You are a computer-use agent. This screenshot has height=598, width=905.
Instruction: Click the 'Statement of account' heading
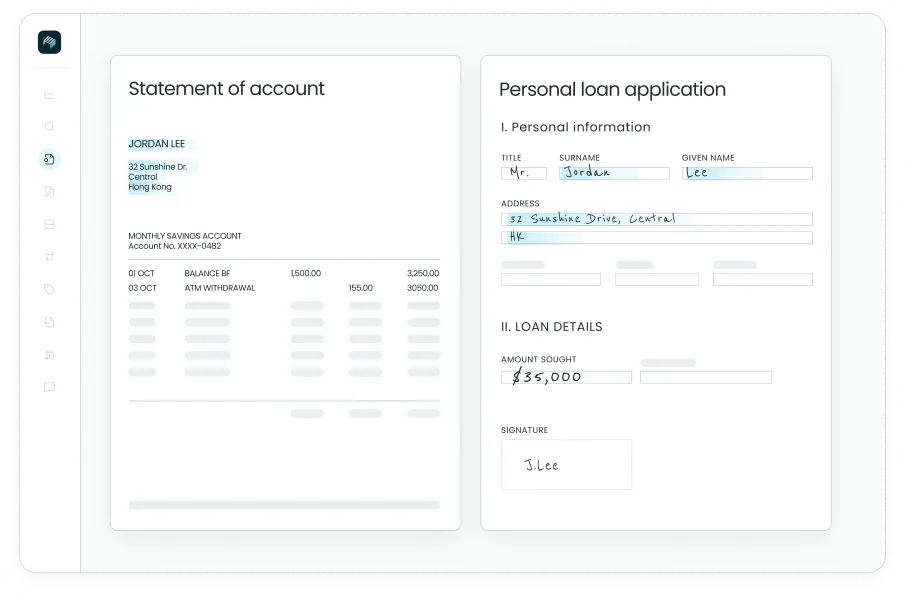coord(226,88)
